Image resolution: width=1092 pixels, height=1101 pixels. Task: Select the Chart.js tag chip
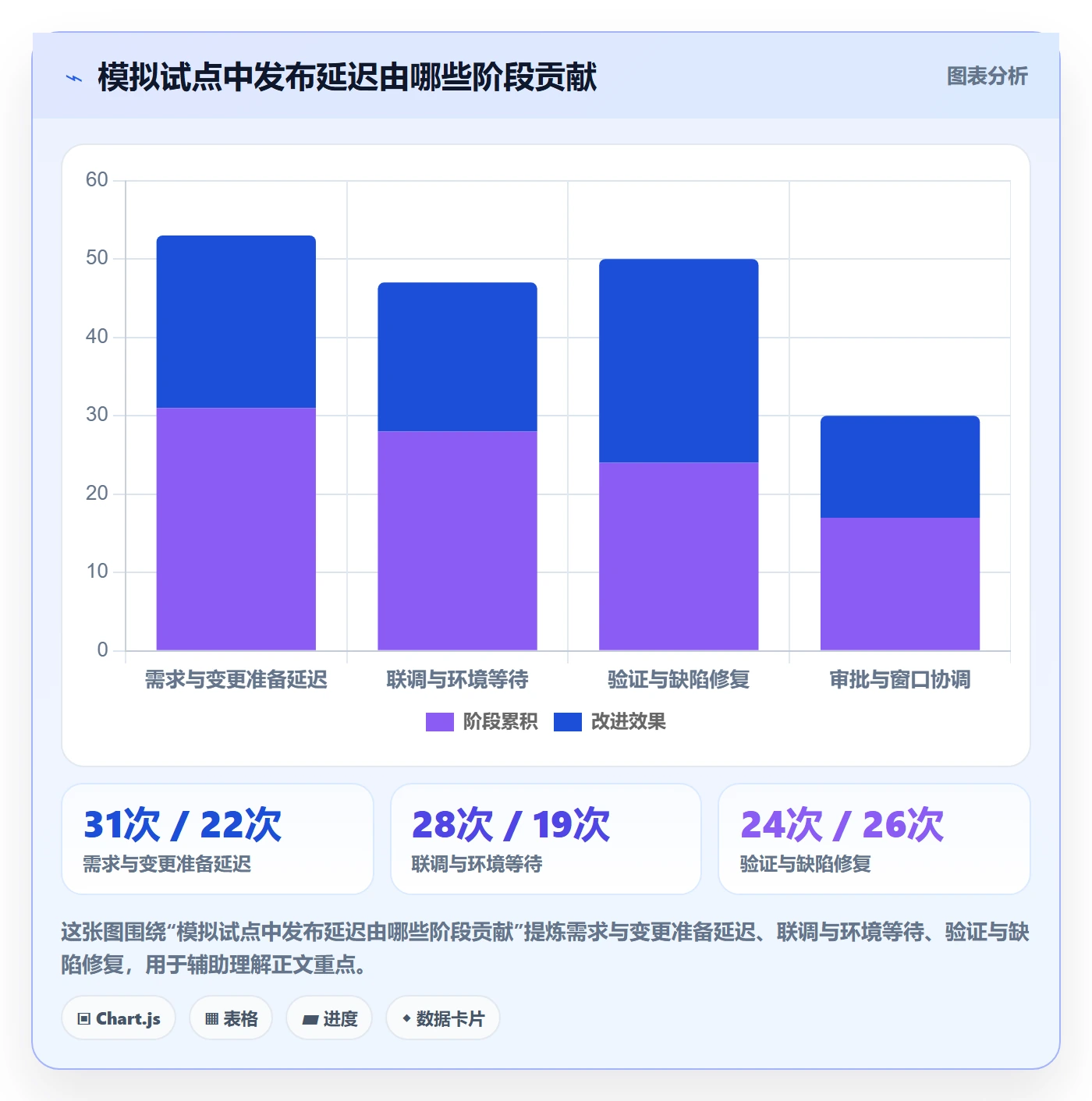click(x=119, y=1018)
